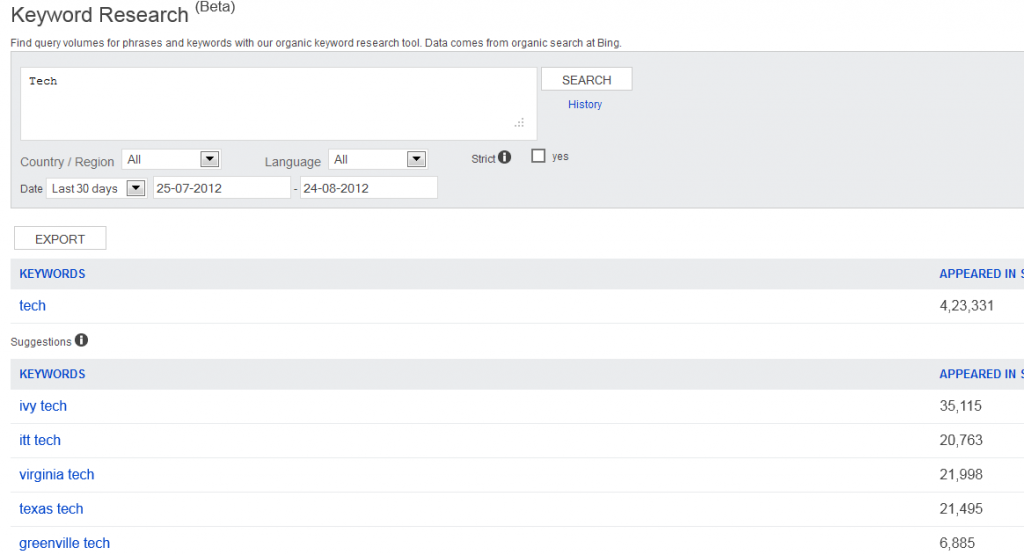
Task: Open the texas tech keyword link
Action: pos(51,509)
